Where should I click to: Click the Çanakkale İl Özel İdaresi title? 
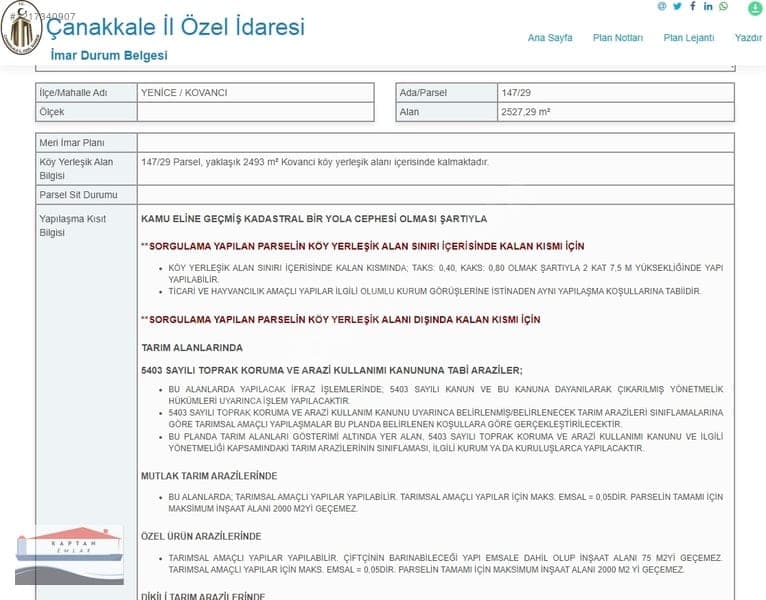pos(175,26)
